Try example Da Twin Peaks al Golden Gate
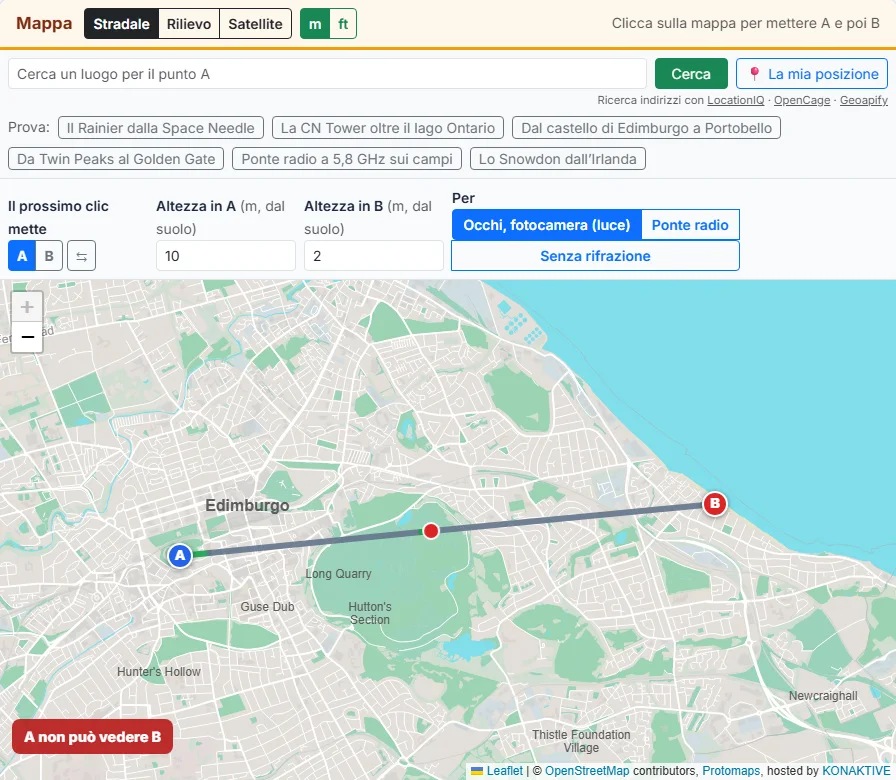 tap(116, 159)
